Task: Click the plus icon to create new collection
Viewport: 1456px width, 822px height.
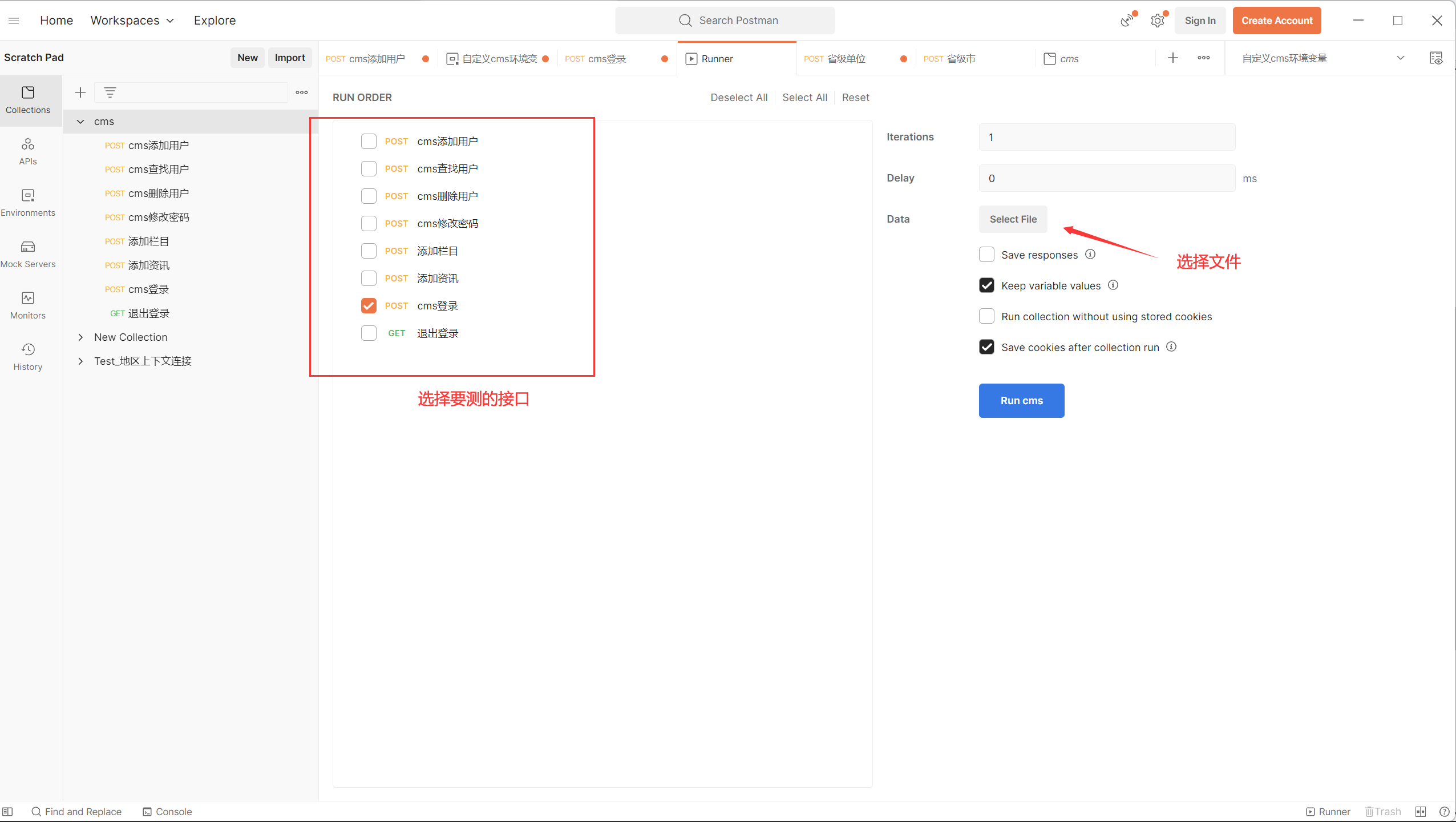Action: coord(80,92)
